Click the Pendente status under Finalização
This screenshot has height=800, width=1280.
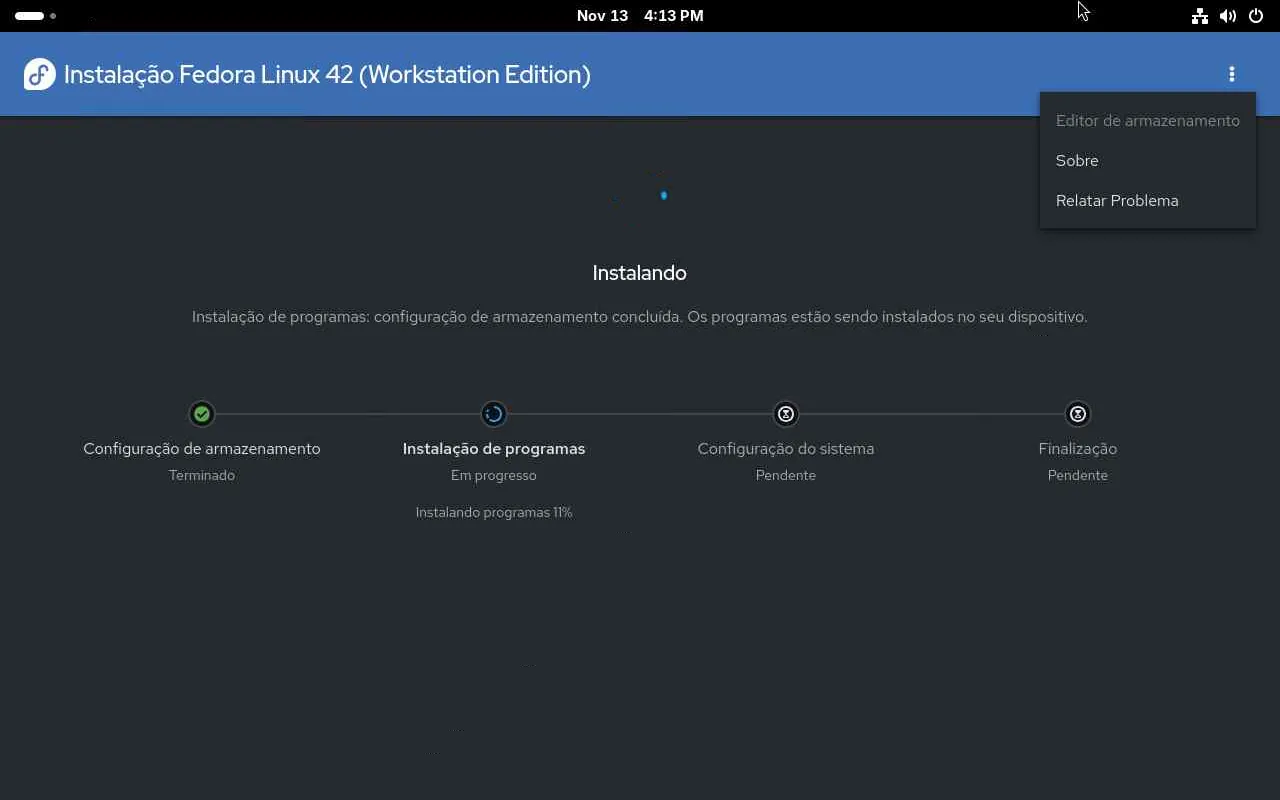1078,475
